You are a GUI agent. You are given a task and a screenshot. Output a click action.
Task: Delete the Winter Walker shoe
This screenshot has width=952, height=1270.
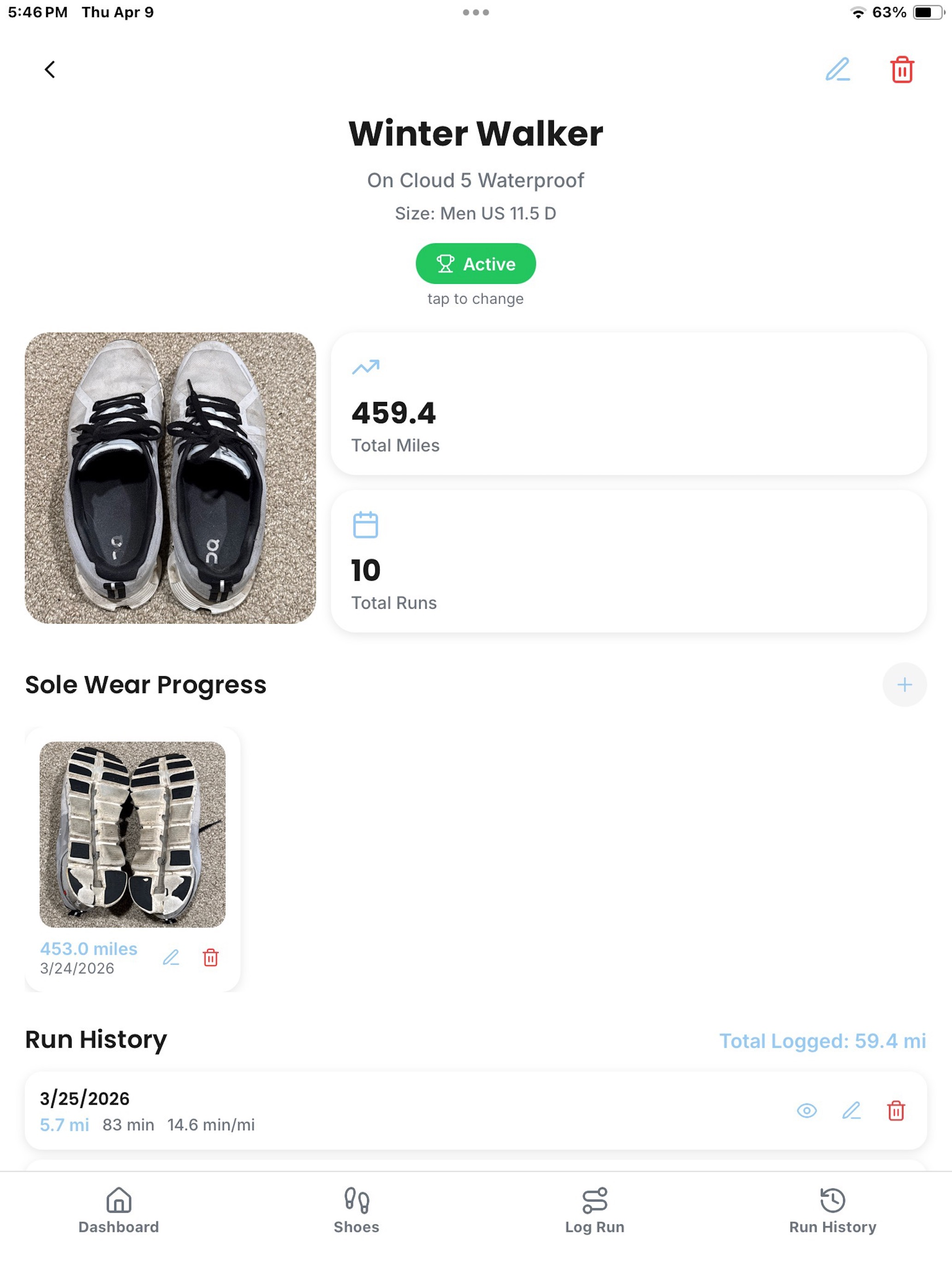pyautogui.click(x=902, y=70)
